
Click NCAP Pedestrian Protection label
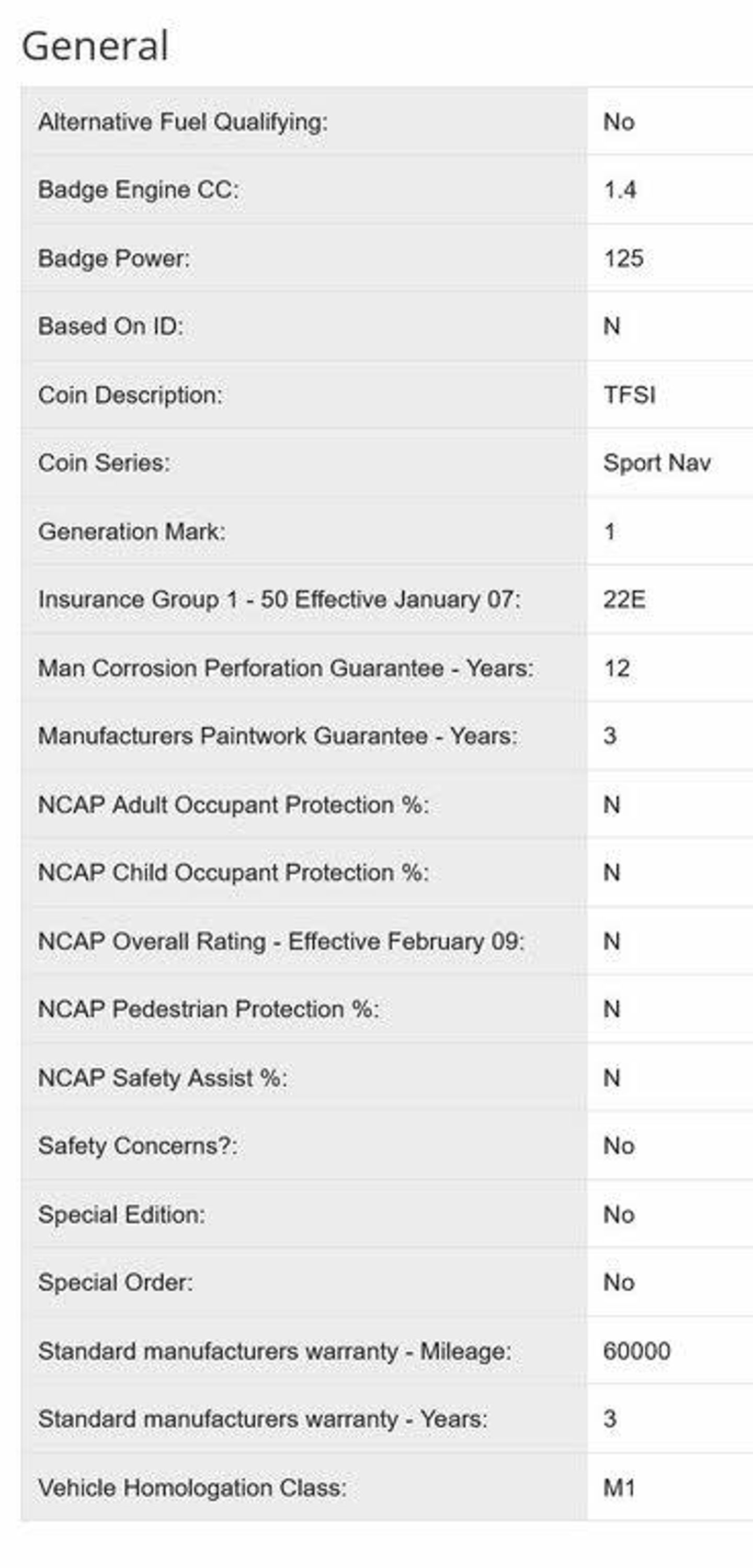point(208,1009)
